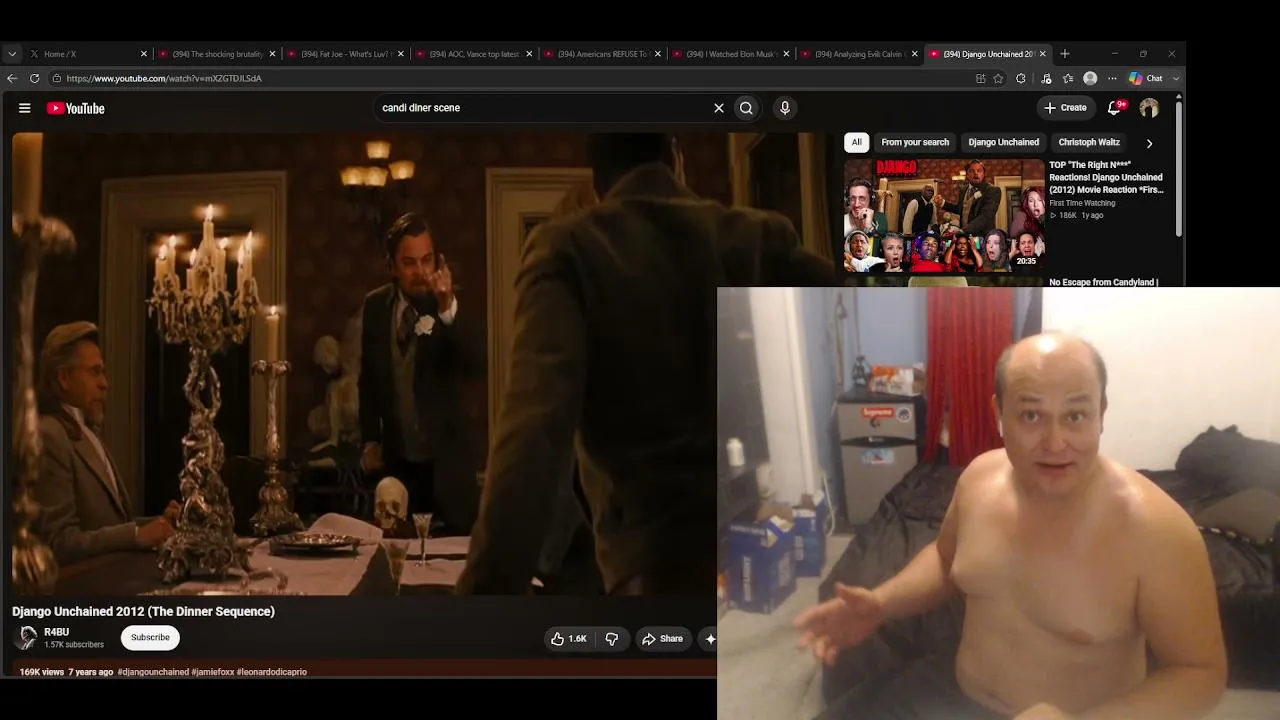Open the R4BU channel avatar

pos(28,637)
